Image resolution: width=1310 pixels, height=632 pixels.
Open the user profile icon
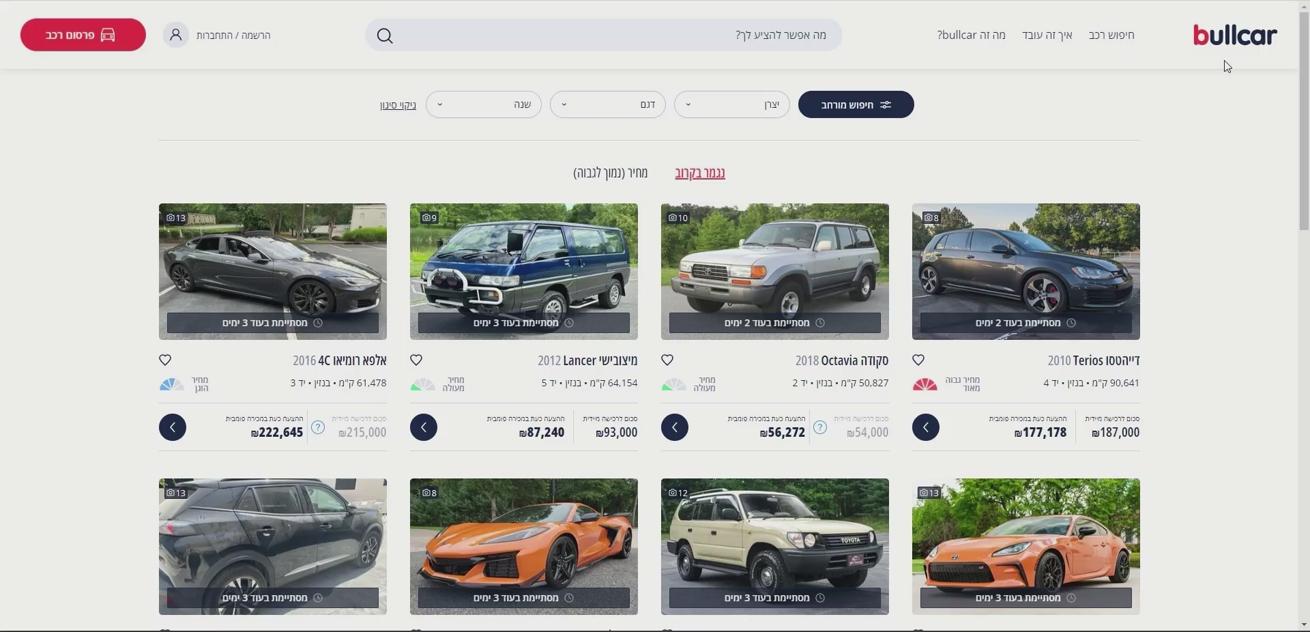click(x=176, y=35)
